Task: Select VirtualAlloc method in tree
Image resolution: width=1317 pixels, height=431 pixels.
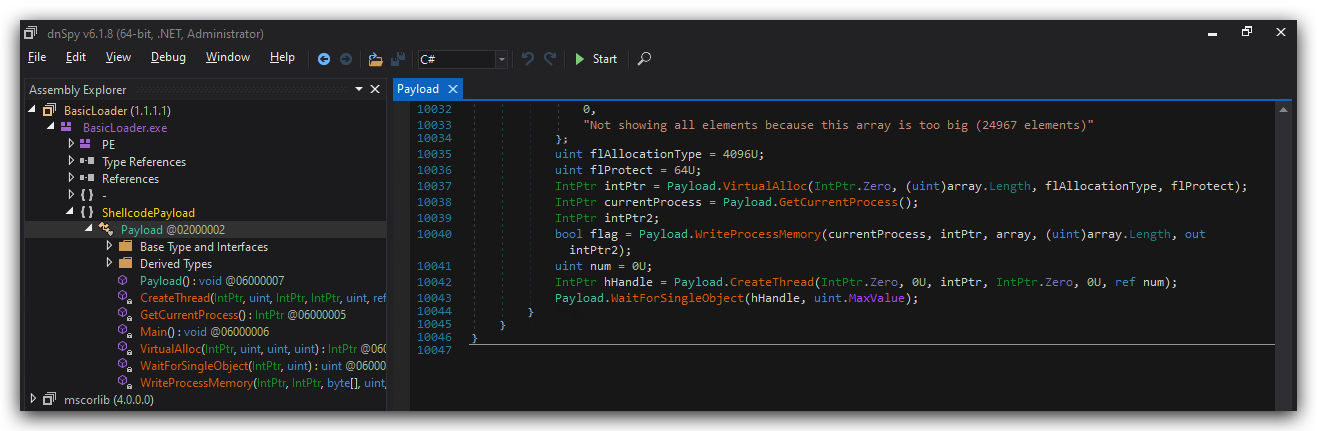Action: tap(262, 349)
